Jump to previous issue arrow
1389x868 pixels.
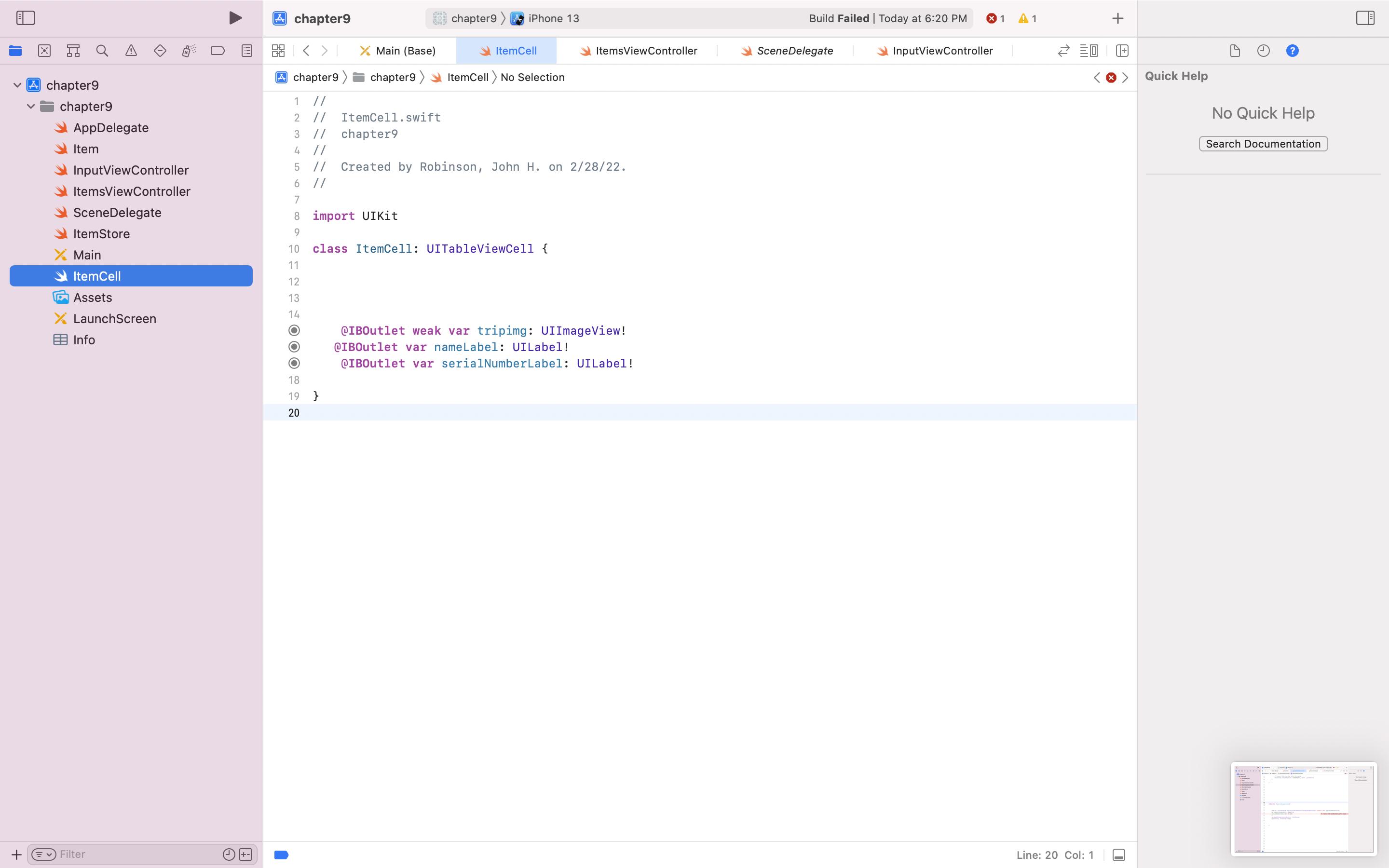point(1097,78)
